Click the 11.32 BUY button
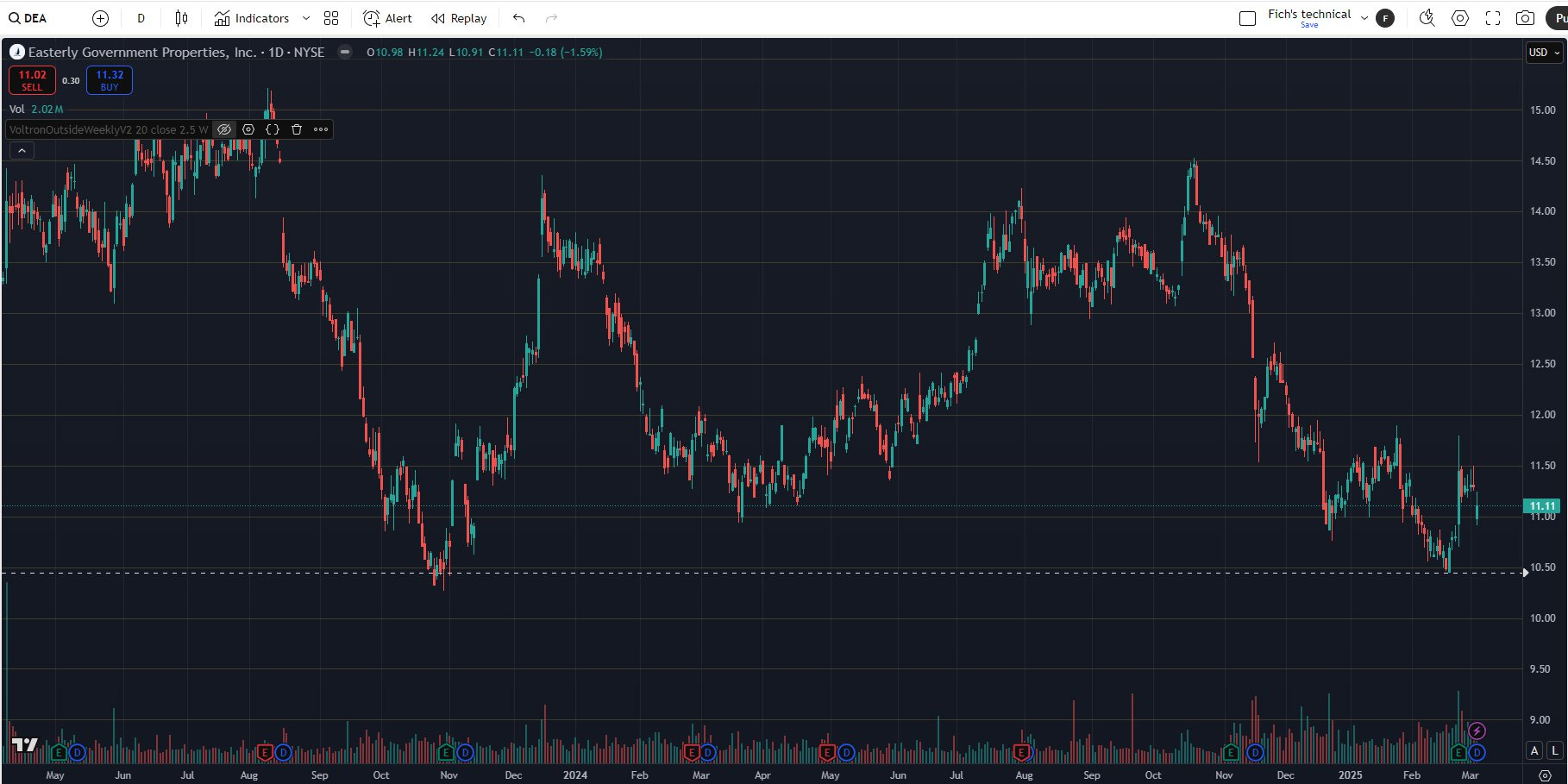The height and width of the screenshot is (784, 1568). [x=110, y=80]
